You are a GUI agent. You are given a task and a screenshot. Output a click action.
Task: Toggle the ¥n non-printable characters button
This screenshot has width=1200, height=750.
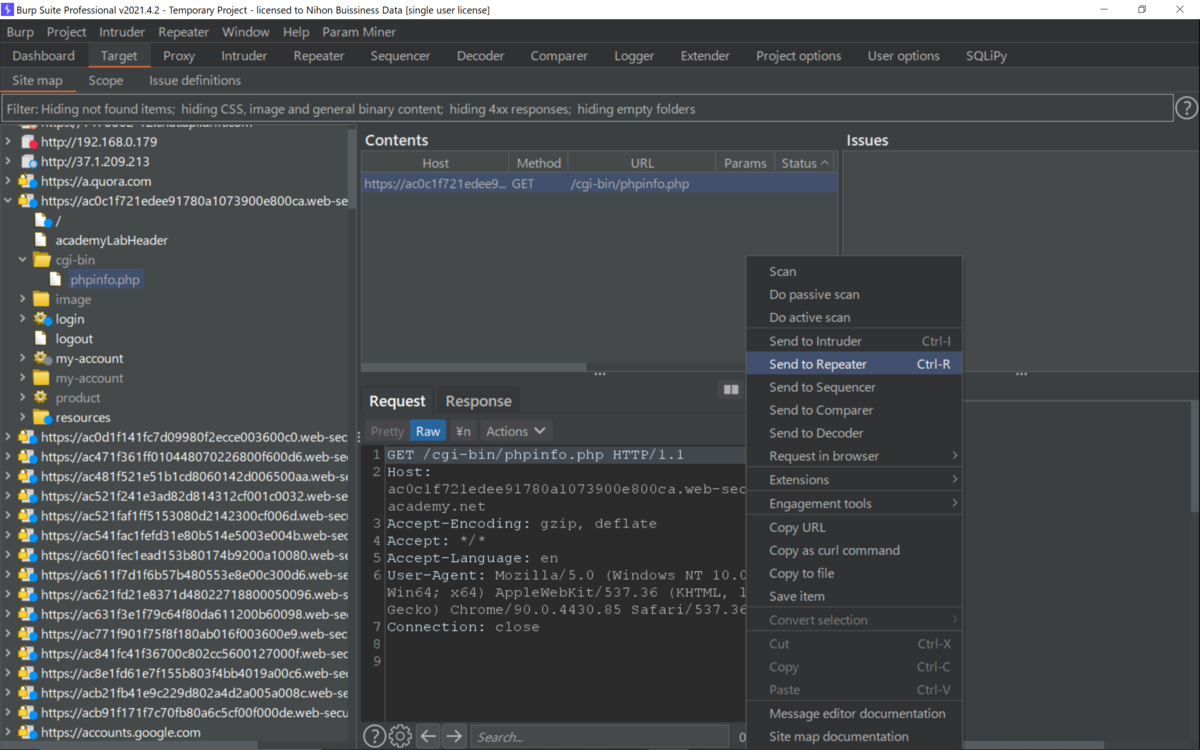pos(463,431)
